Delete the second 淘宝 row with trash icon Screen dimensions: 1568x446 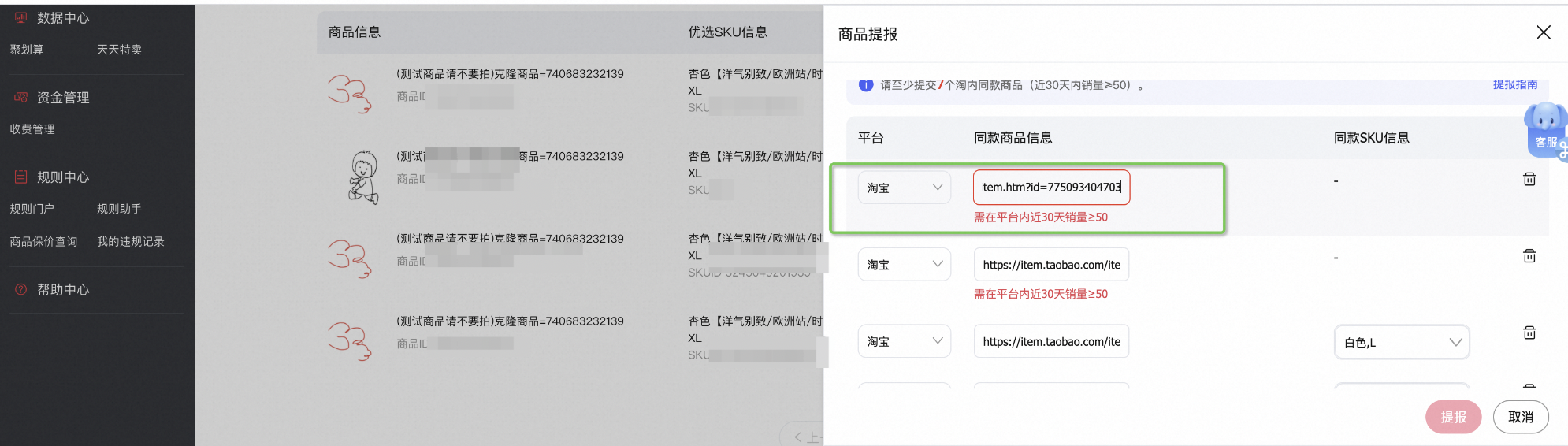pyautogui.click(x=1529, y=256)
